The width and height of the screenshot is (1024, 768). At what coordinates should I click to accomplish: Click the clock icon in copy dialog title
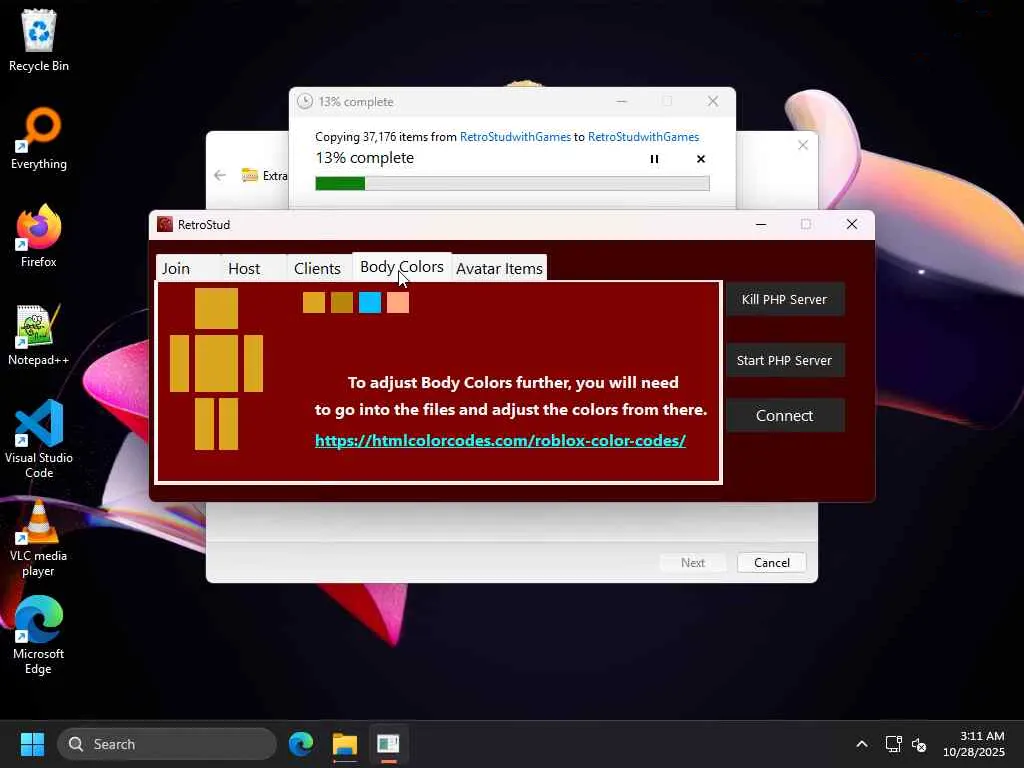[x=305, y=101]
